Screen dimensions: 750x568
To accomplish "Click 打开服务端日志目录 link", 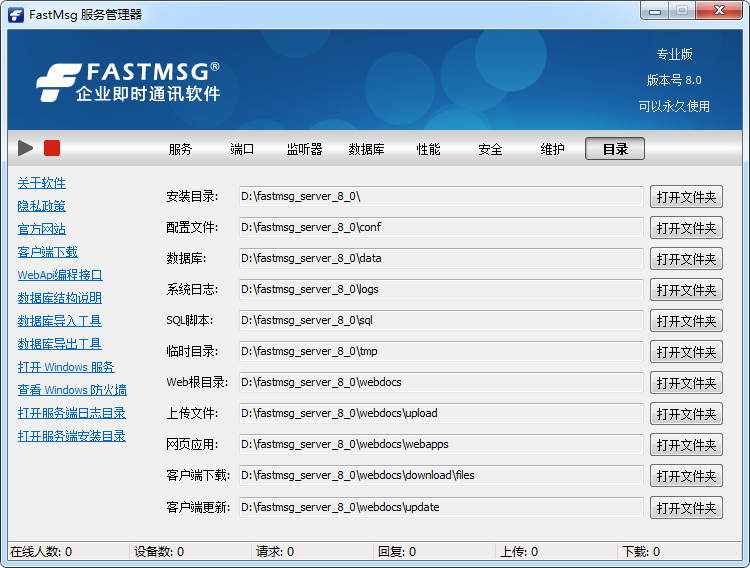I will click(x=72, y=412).
